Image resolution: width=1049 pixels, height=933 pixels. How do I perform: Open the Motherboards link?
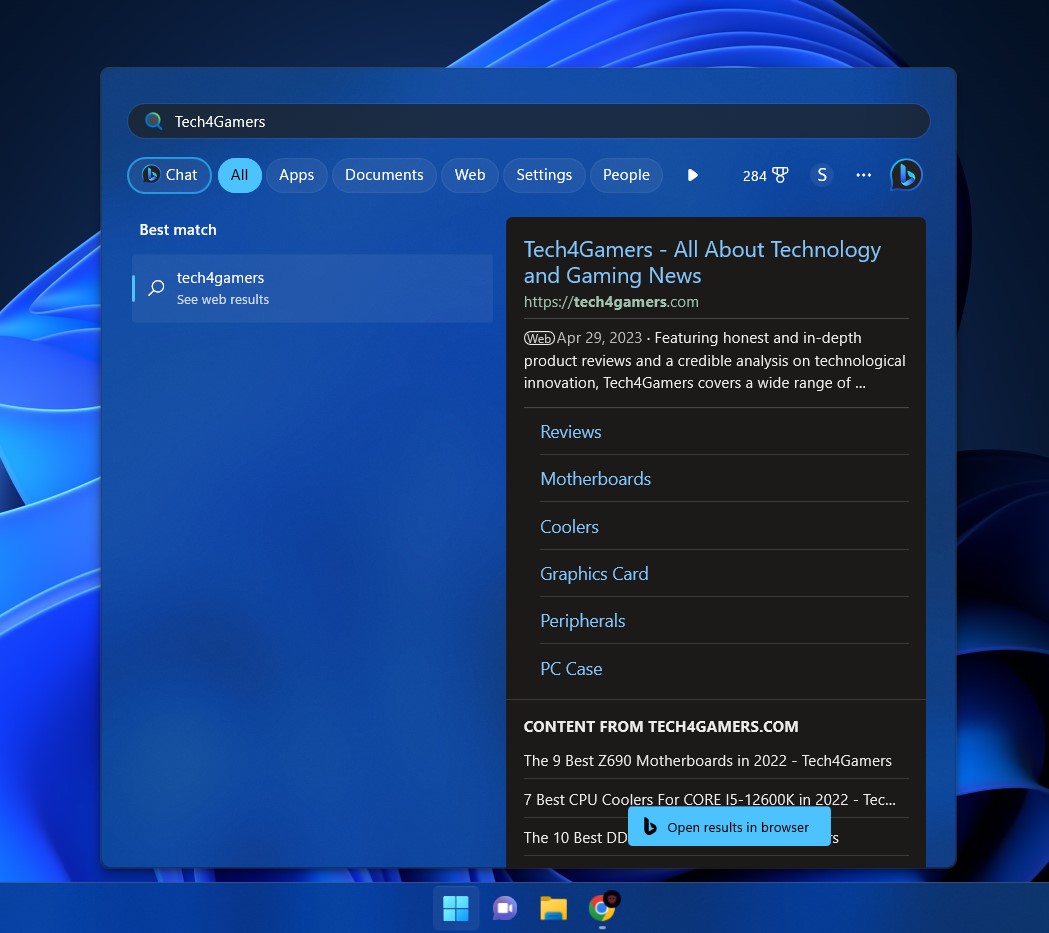[x=595, y=479]
